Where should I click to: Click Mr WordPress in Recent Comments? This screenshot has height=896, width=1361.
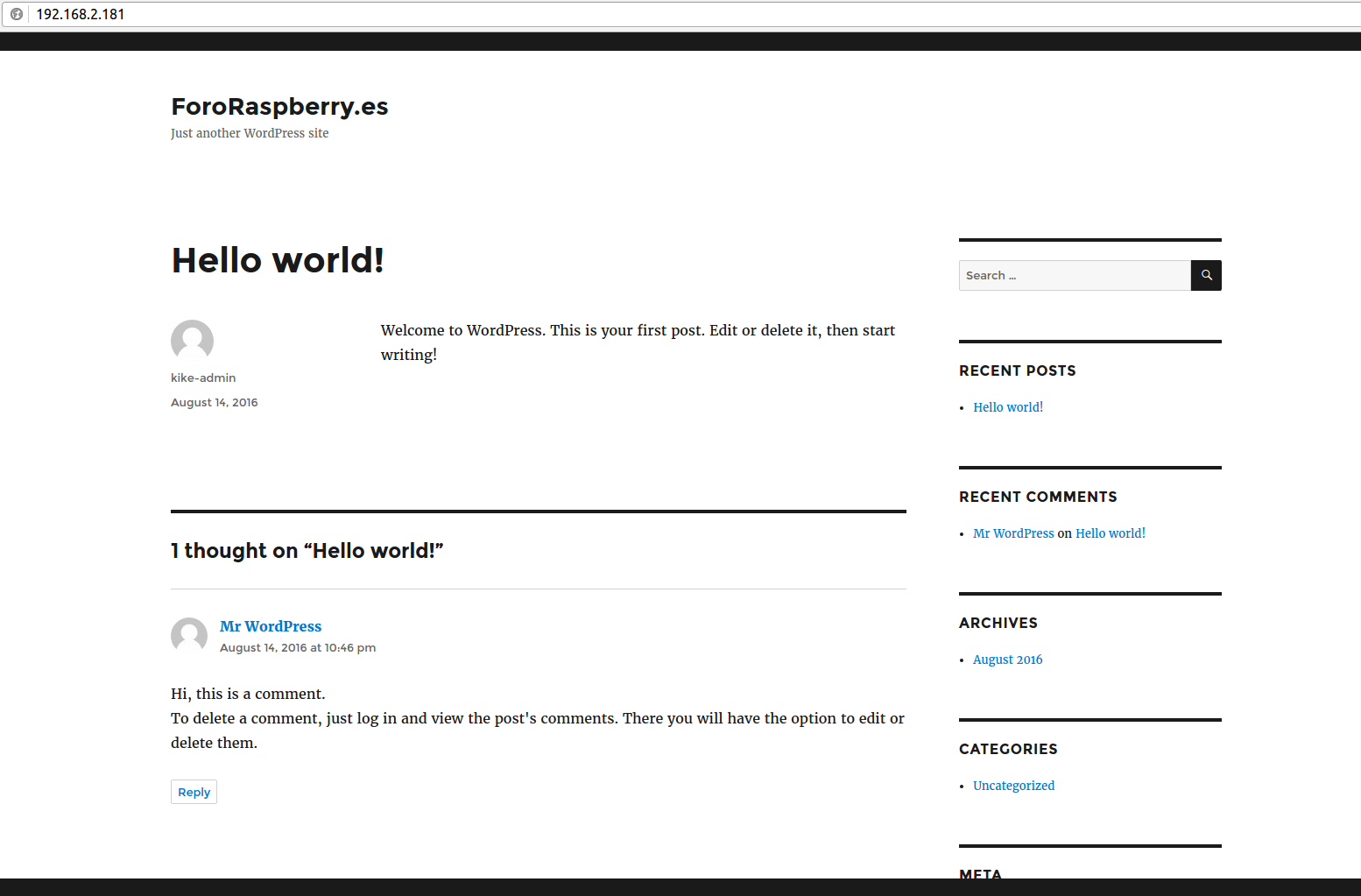(x=1013, y=533)
